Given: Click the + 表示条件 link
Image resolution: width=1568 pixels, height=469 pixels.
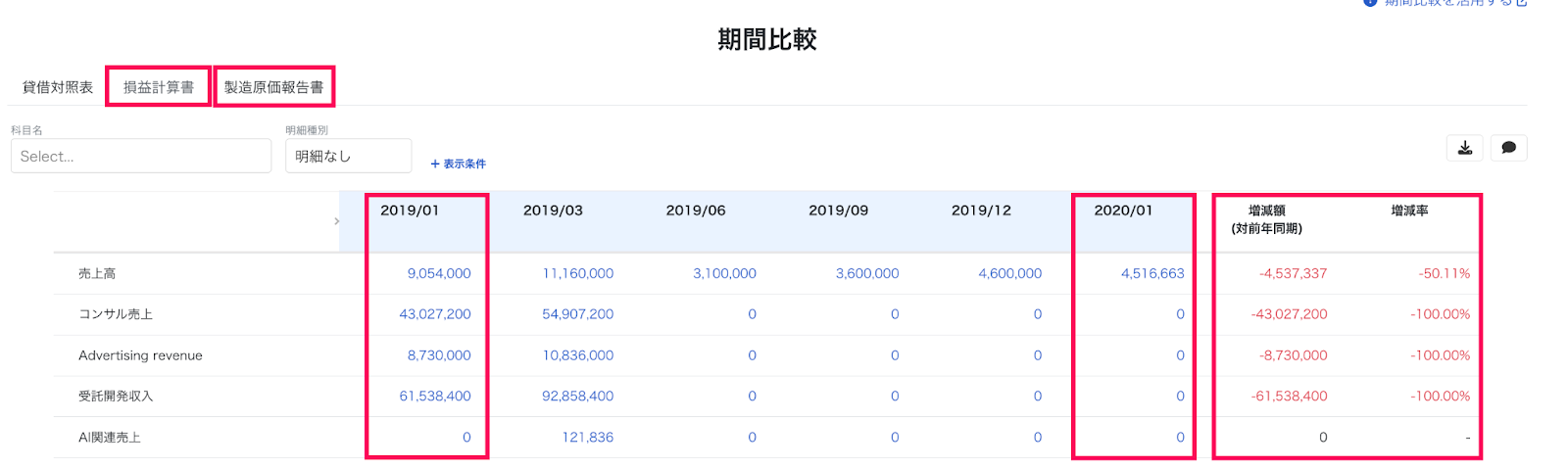Looking at the screenshot, I should click(459, 164).
